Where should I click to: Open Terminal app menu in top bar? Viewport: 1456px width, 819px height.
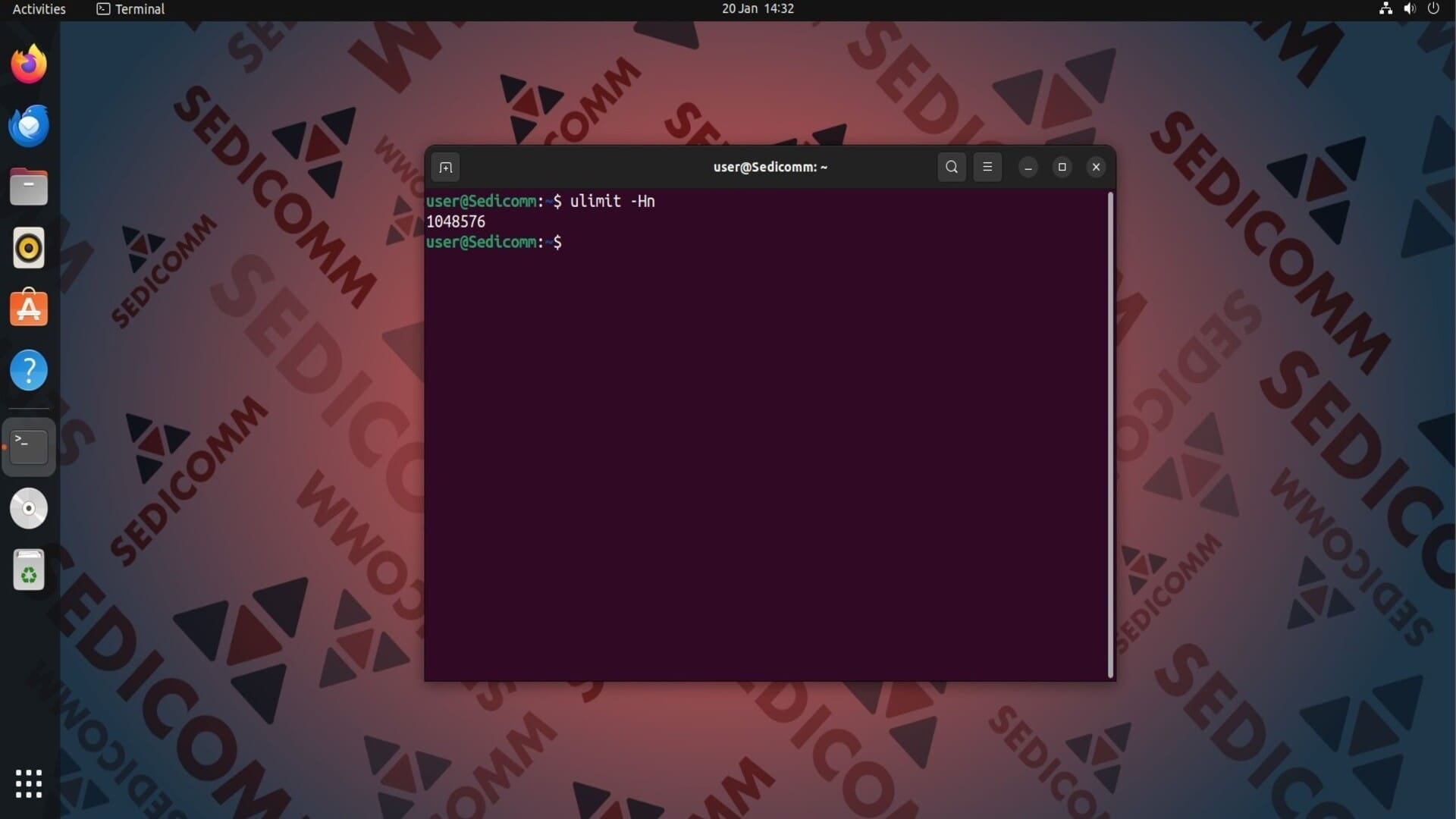click(x=130, y=9)
